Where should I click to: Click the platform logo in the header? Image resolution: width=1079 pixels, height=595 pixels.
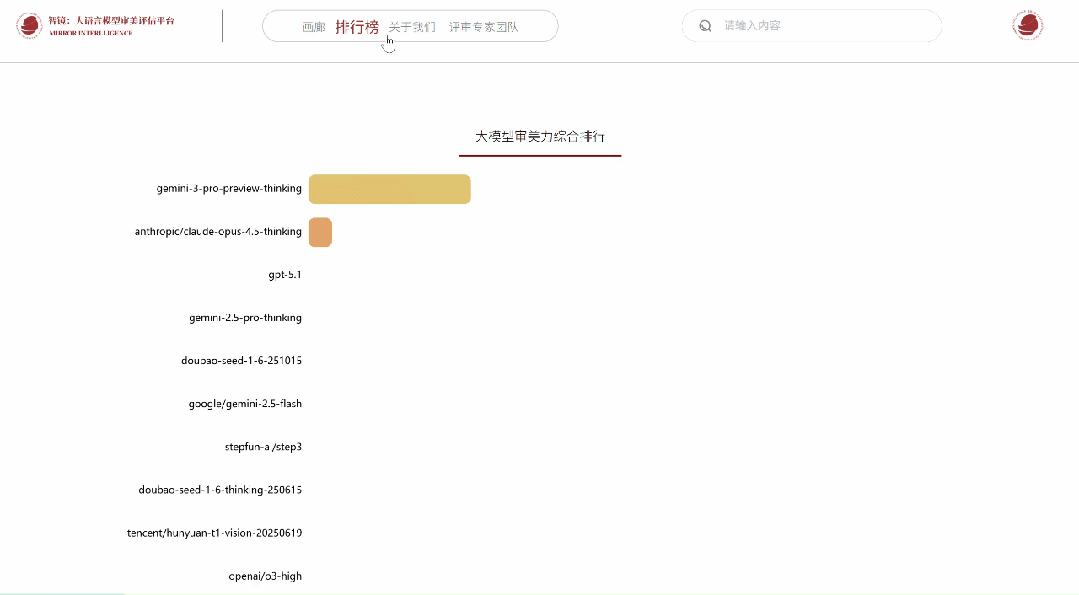[29, 25]
